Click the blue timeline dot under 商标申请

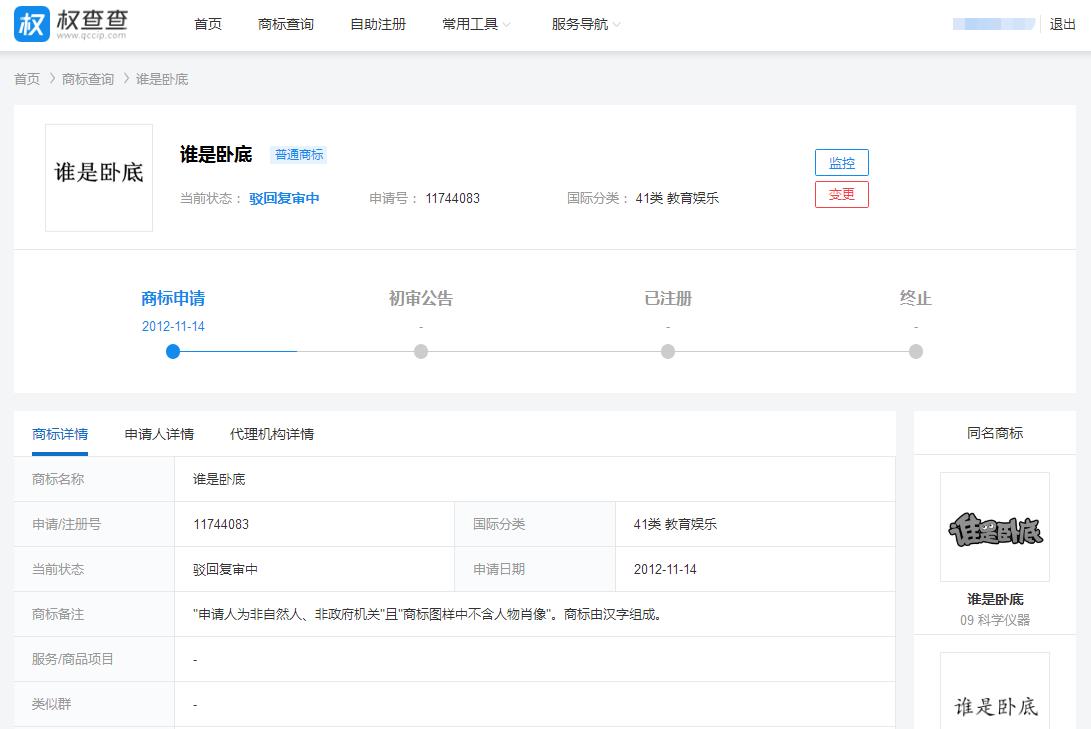tap(172, 352)
